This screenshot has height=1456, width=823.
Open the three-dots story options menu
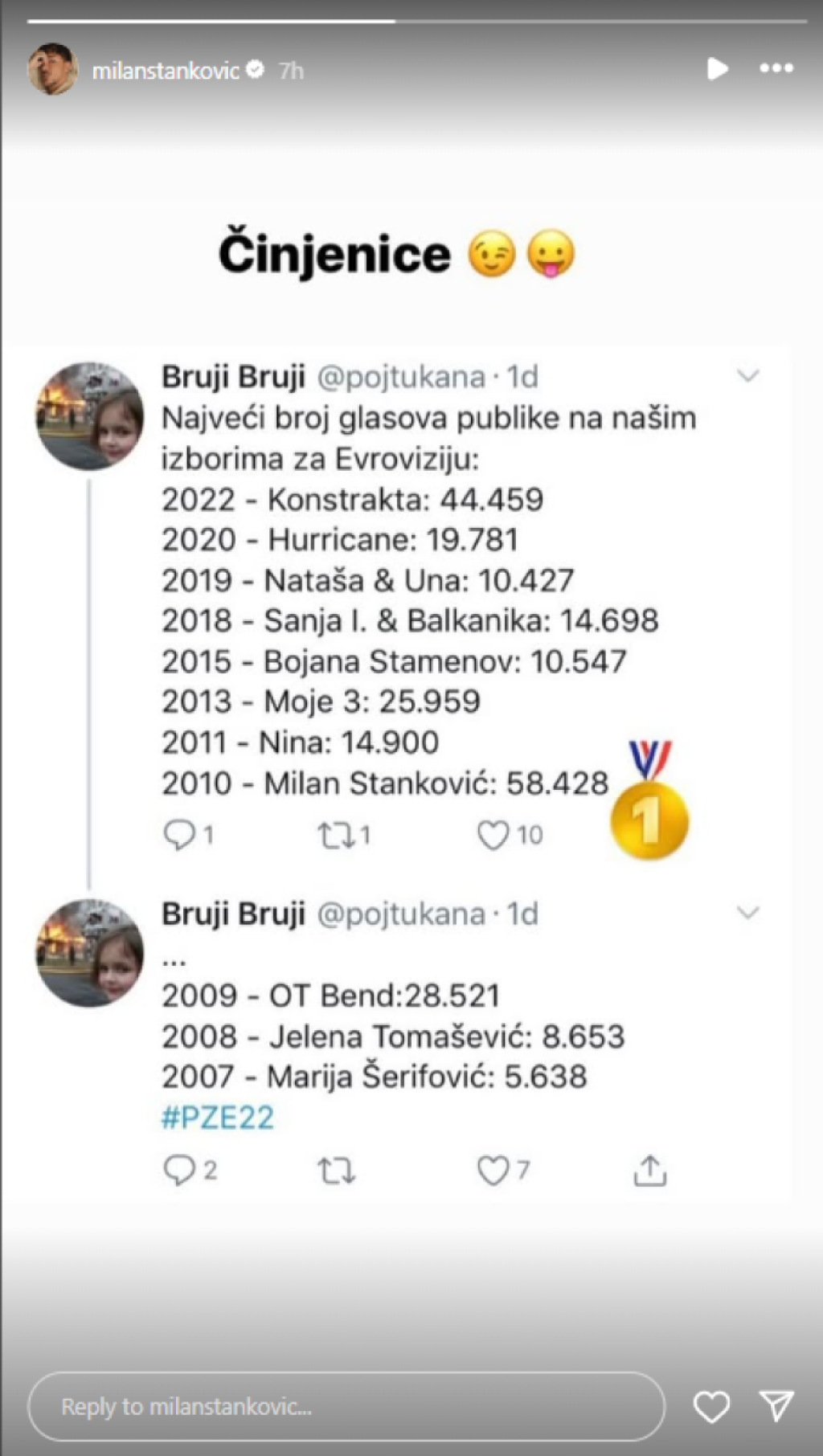click(x=776, y=69)
